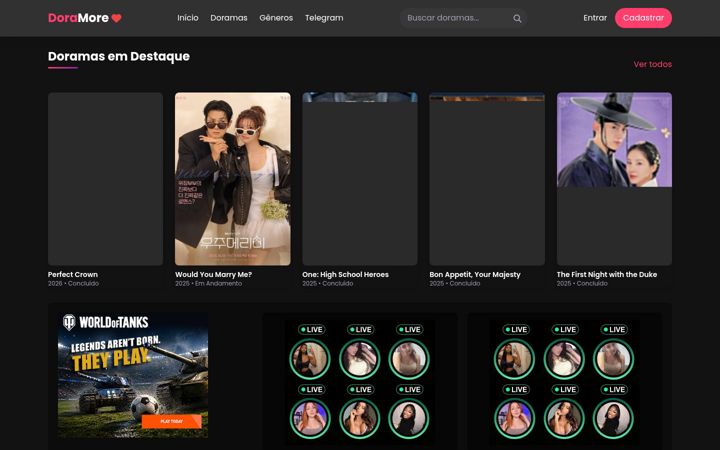Open the Ver todos link
The width and height of the screenshot is (720, 450).
pos(652,64)
